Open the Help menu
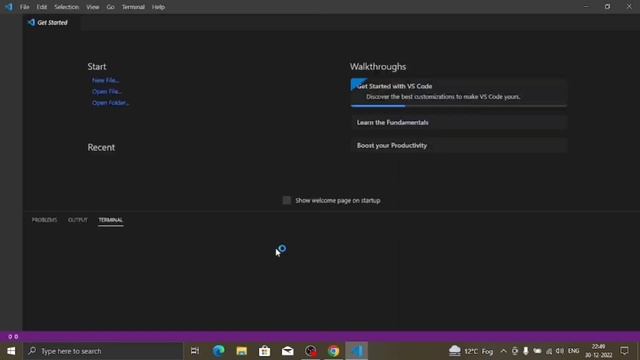The width and height of the screenshot is (640, 360). tap(158, 7)
